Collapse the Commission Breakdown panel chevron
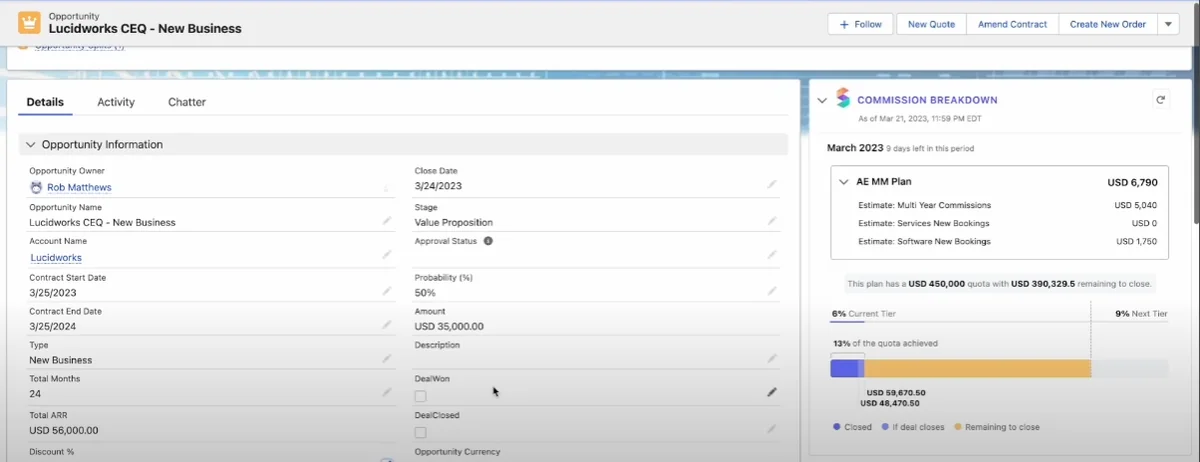 822,100
